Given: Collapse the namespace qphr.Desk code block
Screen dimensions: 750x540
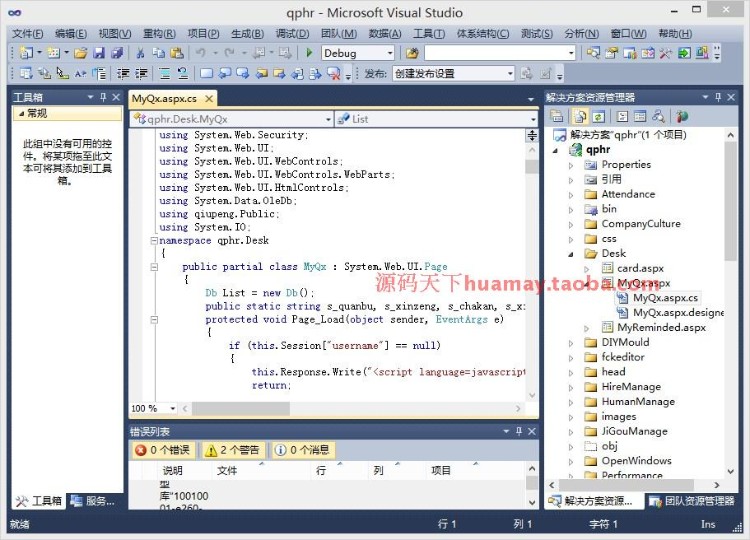Looking at the screenshot, I should pos(154,241).
